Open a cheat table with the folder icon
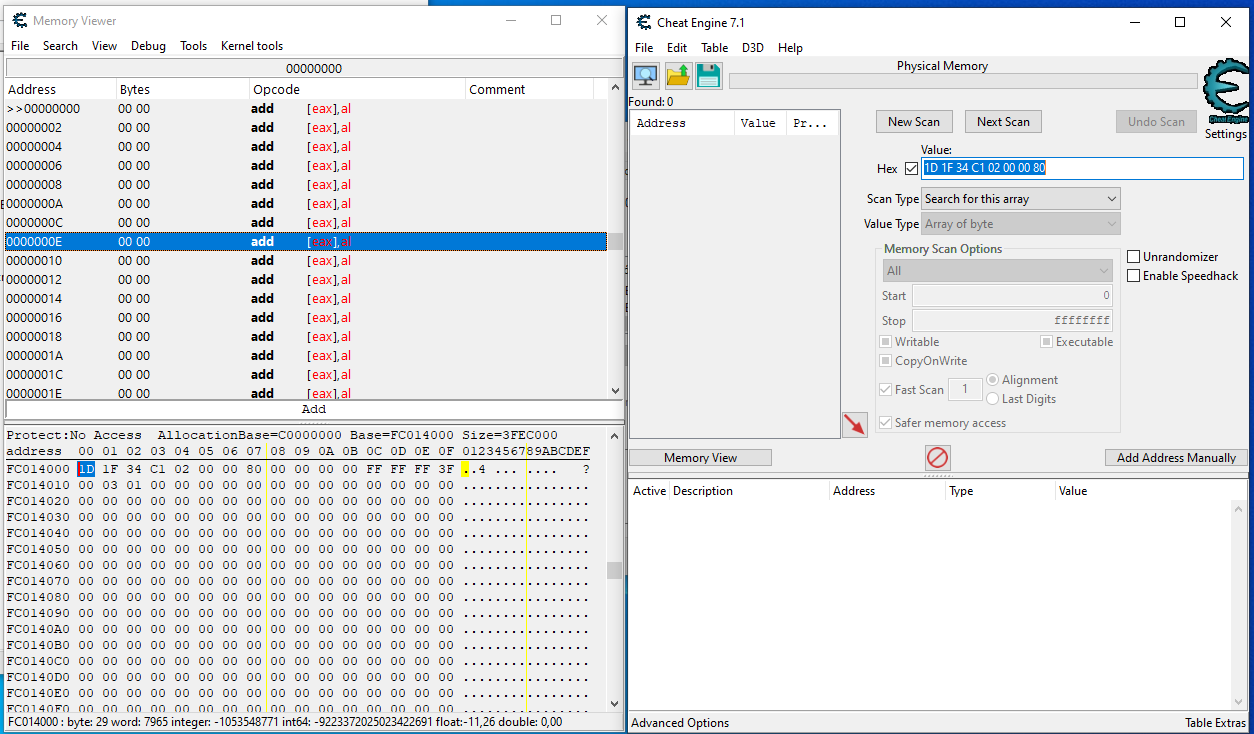This screenshot has width=1254, height=734. [x=677, y=75]
